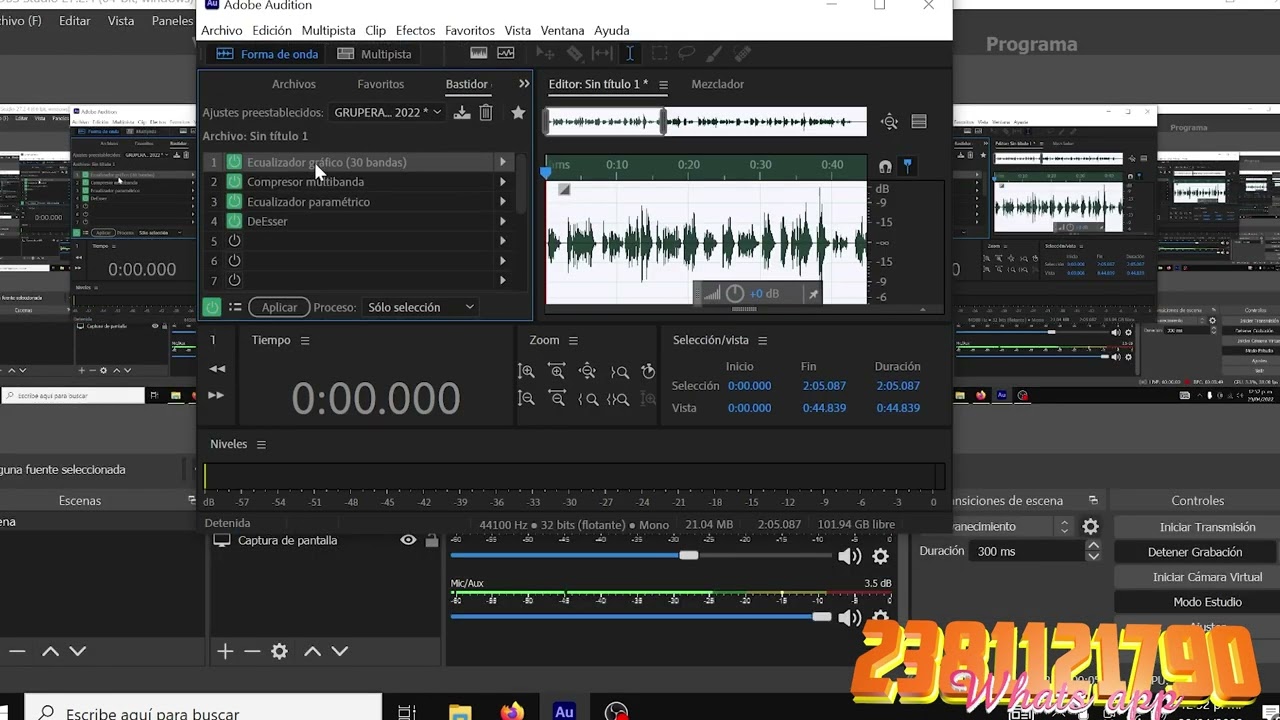Screen dimensions: 1280x720
Task: Zoom to selection in Zoom panel
Action: 618,399
